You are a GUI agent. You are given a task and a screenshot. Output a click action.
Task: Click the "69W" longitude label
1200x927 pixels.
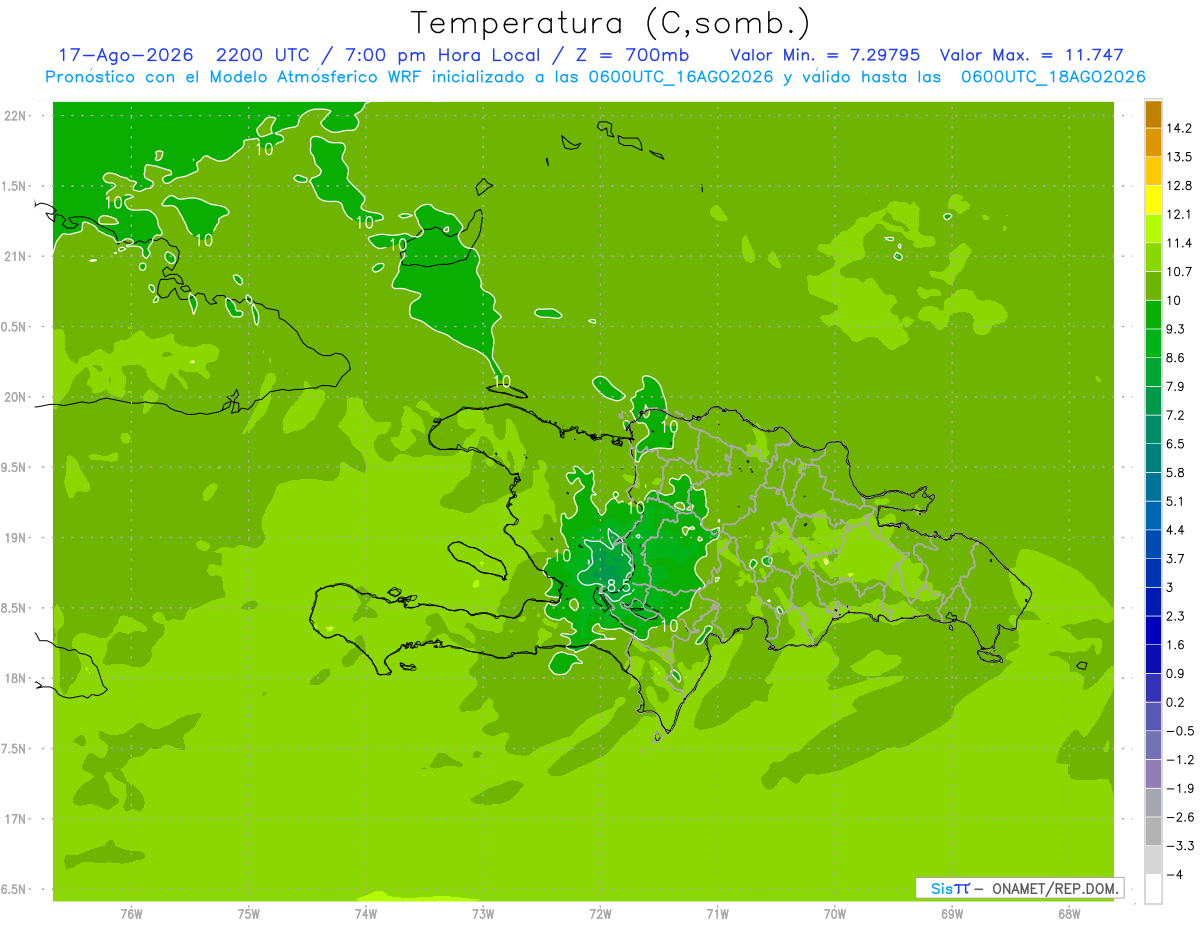point(951,914)
